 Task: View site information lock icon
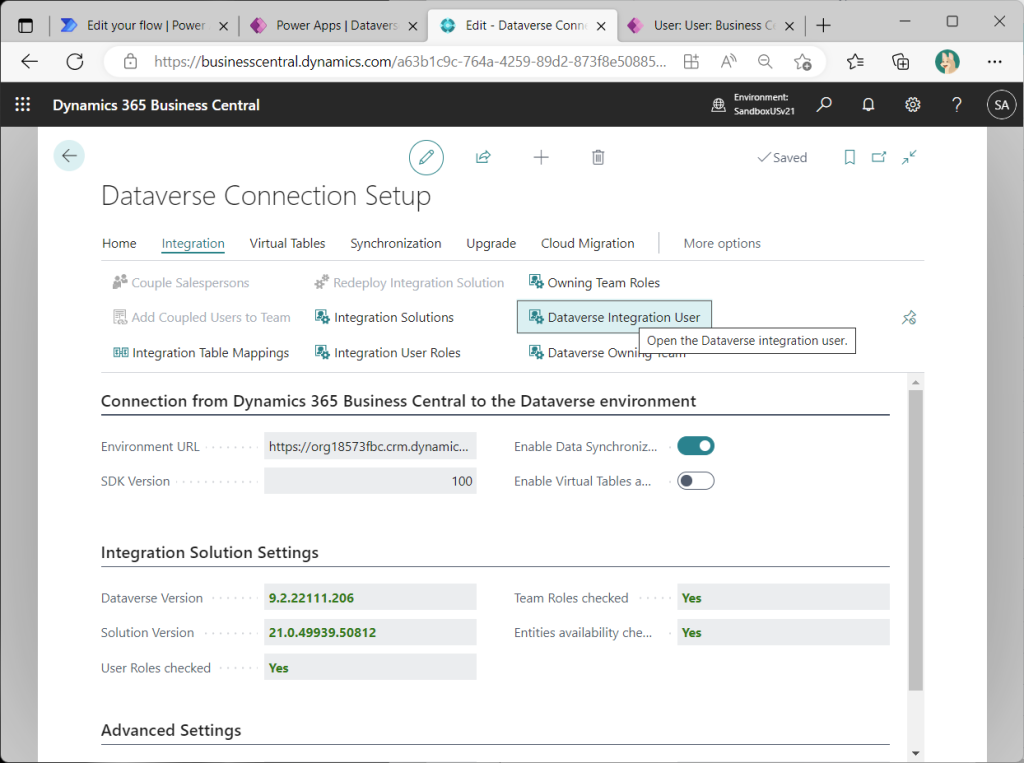tap(131, 62)
